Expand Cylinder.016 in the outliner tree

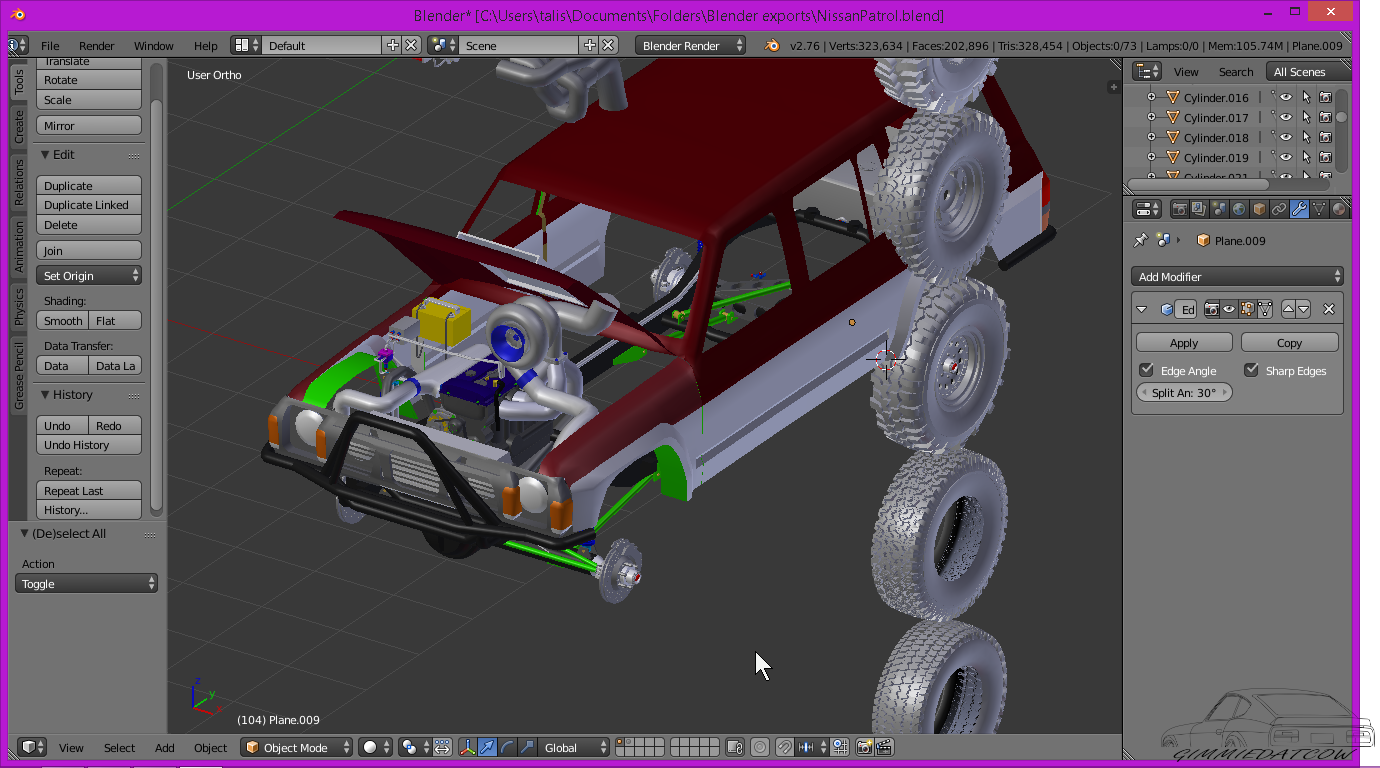pyautogui.click(x=1151, y=98)
